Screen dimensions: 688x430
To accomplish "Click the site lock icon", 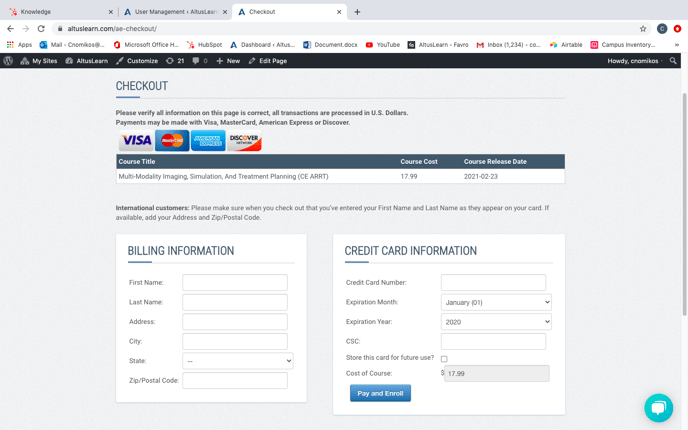I will 60,29.
